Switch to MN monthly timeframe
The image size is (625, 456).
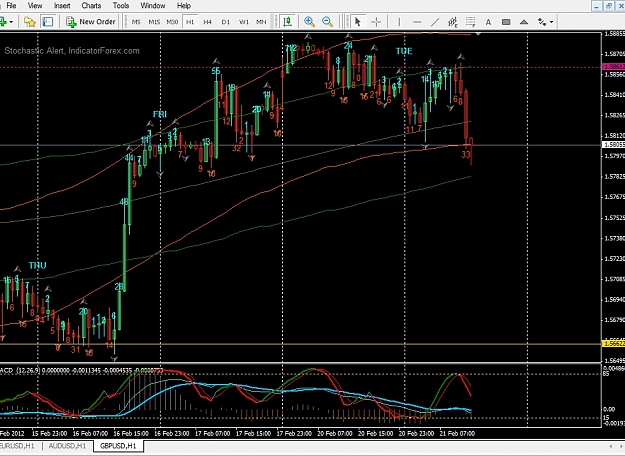click(x=261, y=22)
